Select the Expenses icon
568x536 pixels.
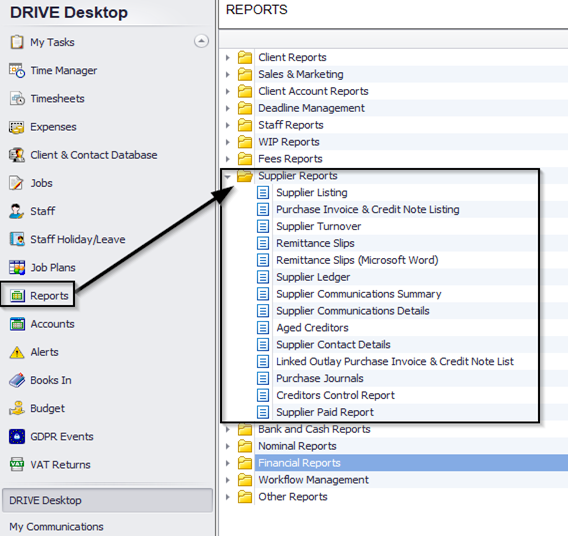pyautogui.click(x=17, y=127)
